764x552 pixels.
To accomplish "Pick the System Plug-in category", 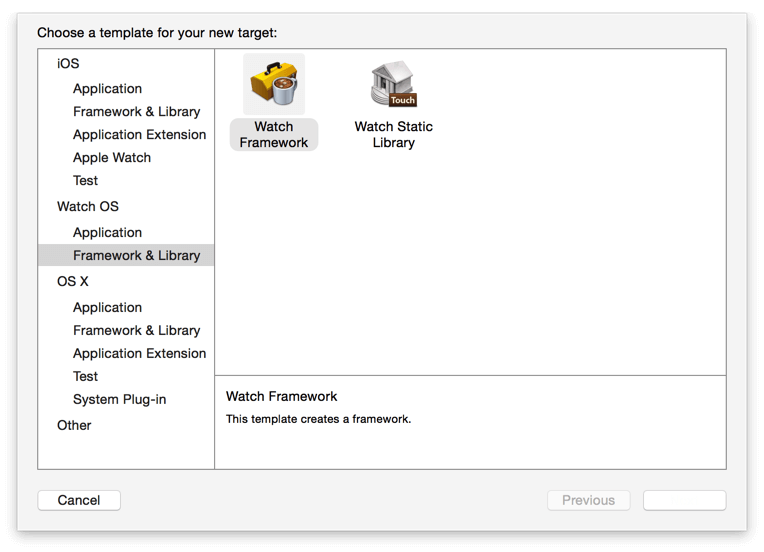I will [x=119, y=399].
